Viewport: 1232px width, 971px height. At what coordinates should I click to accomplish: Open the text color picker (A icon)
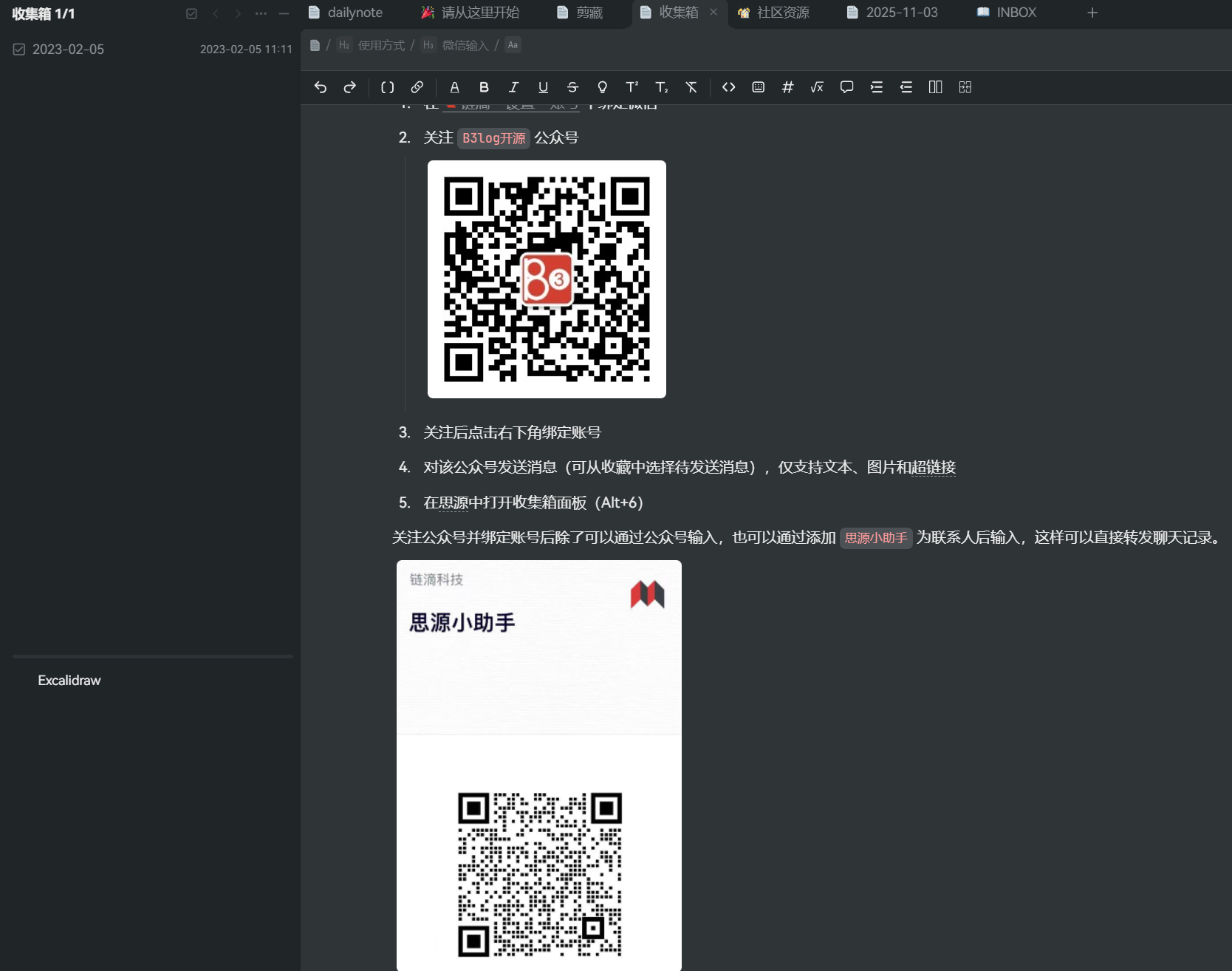point(455,87)
